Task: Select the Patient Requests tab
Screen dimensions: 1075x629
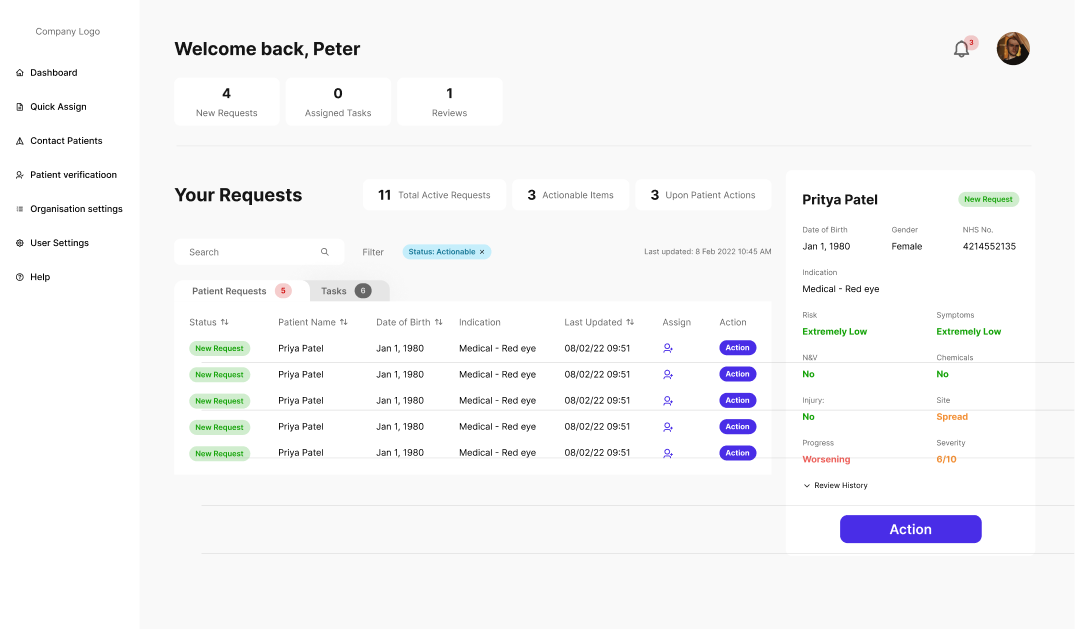Action: click(240, 291)
